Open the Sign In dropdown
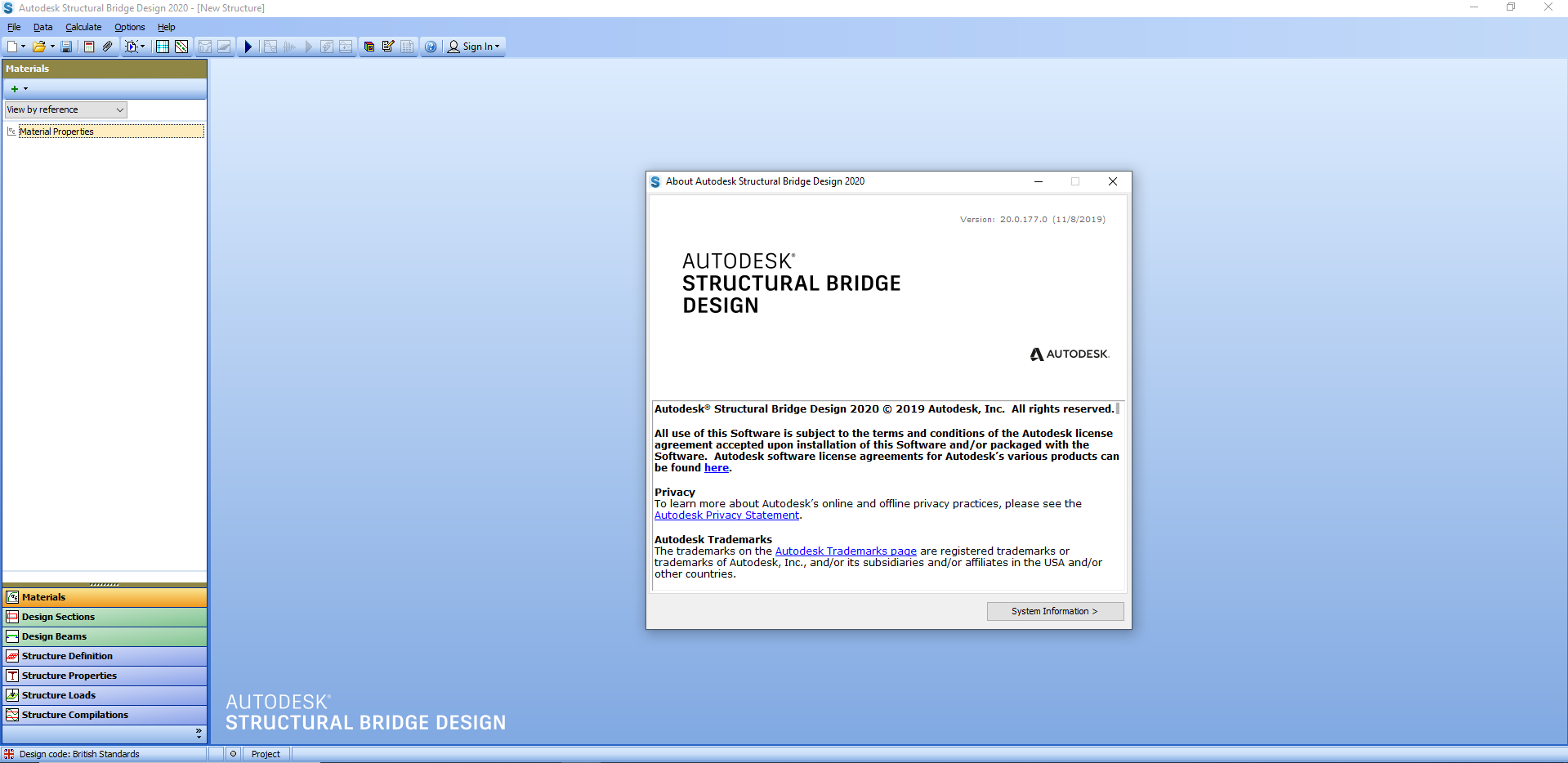 coord(475,47)
